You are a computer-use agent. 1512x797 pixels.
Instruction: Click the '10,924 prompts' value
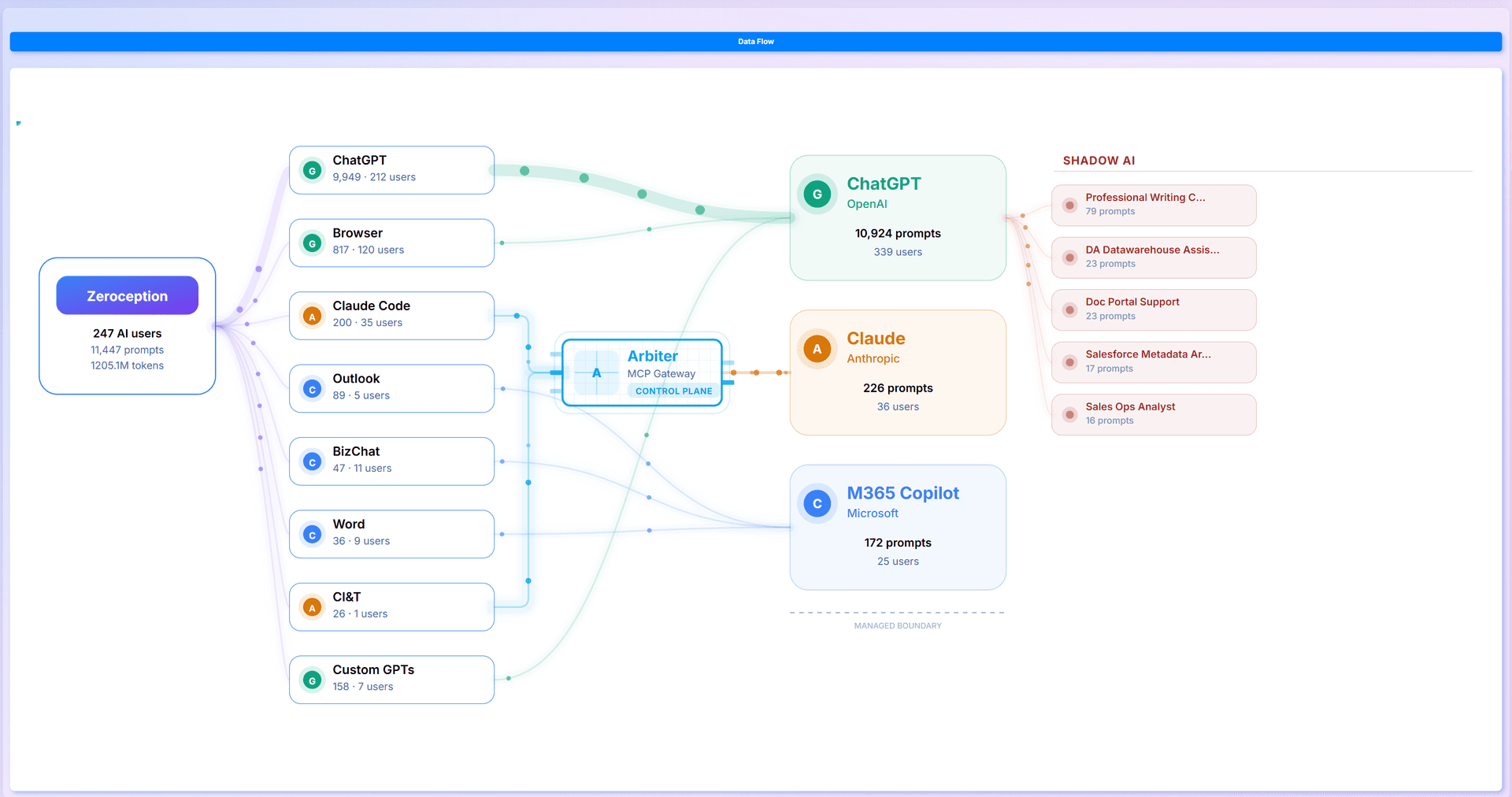click(898, 233)
